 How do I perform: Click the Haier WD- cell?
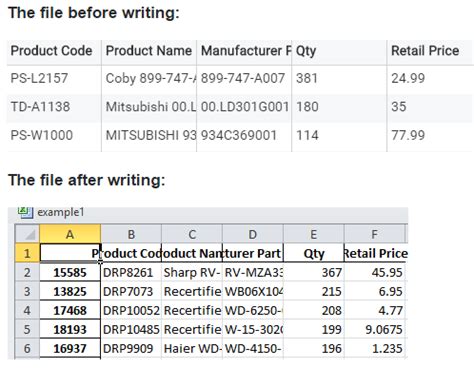192,348
